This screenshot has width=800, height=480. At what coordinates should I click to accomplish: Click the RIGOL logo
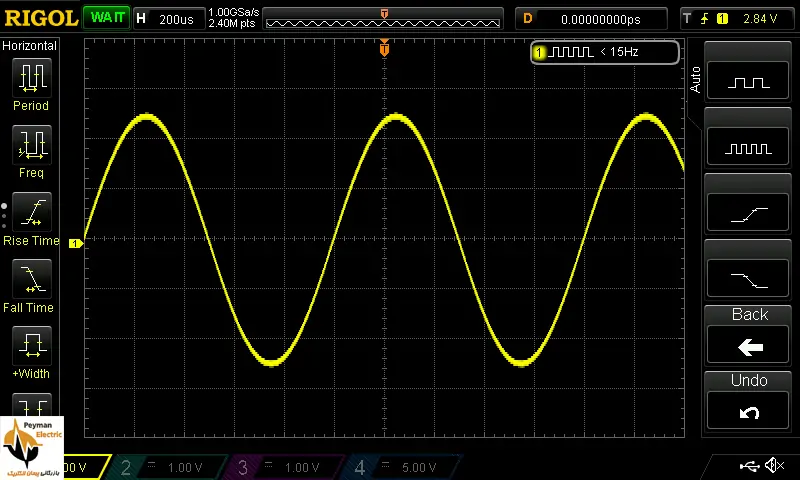coord(41,18)
